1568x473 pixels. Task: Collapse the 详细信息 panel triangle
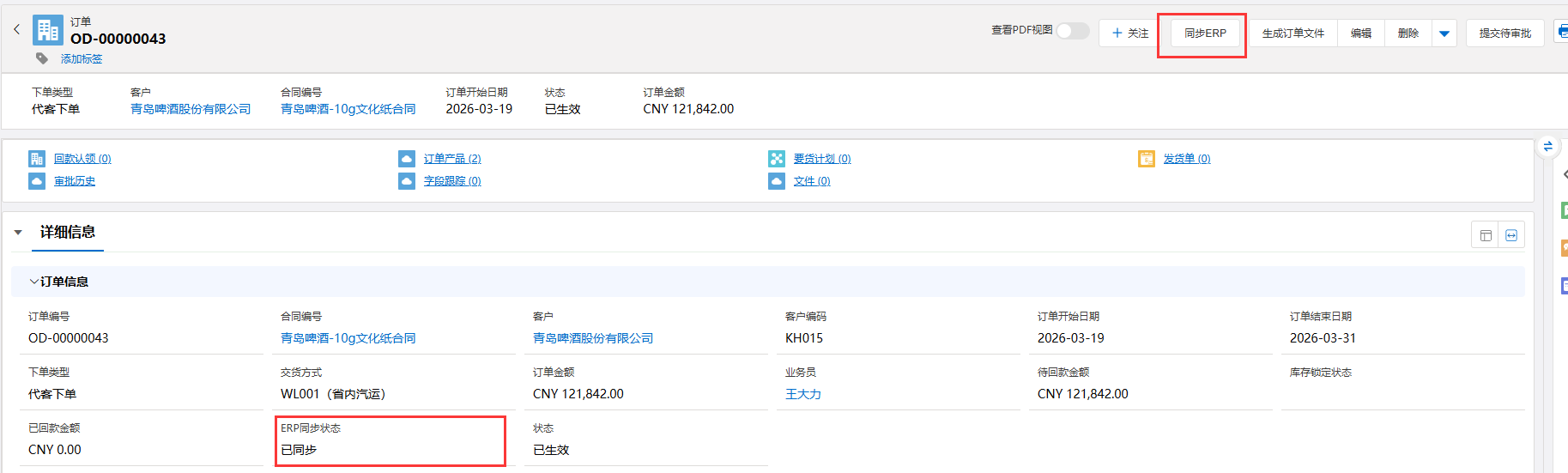(18, 233)
